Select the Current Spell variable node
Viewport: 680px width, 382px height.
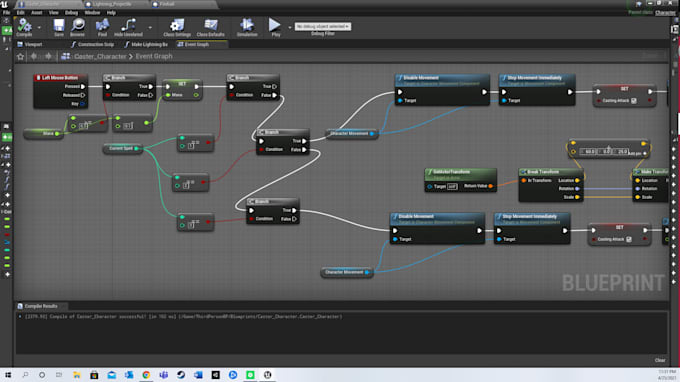coord(123,148)
